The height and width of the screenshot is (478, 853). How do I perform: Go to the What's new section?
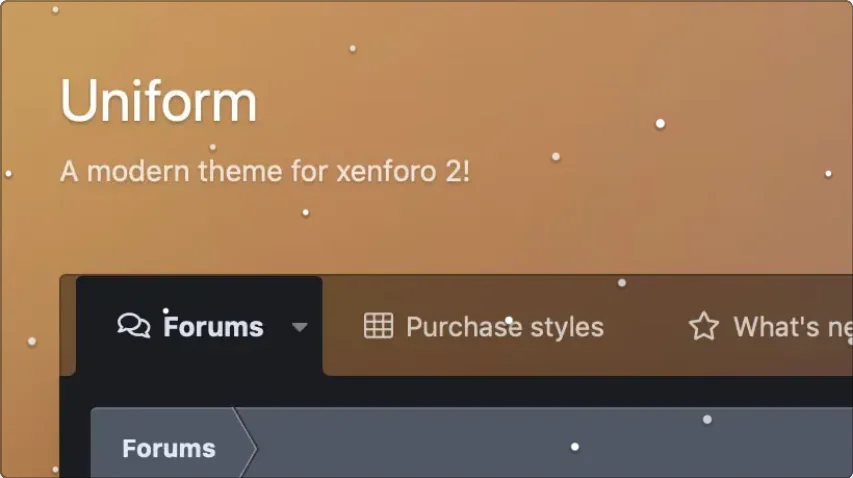click(x=771, y=326)
